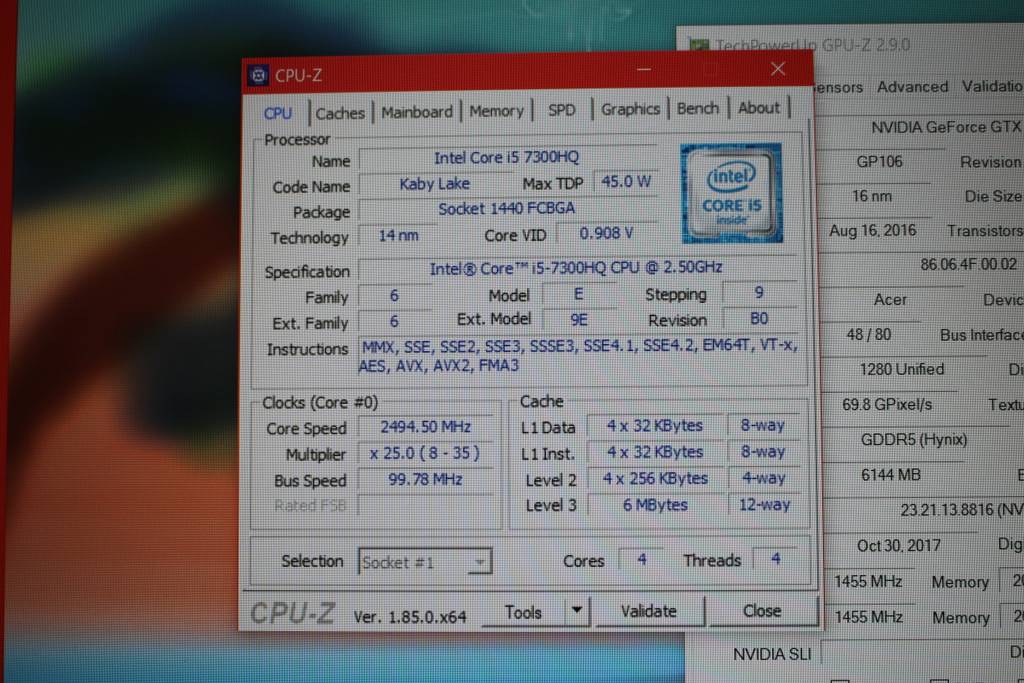Select the Bench tab
Viewport: 1024px width, 683px height.
coord(698,108)
